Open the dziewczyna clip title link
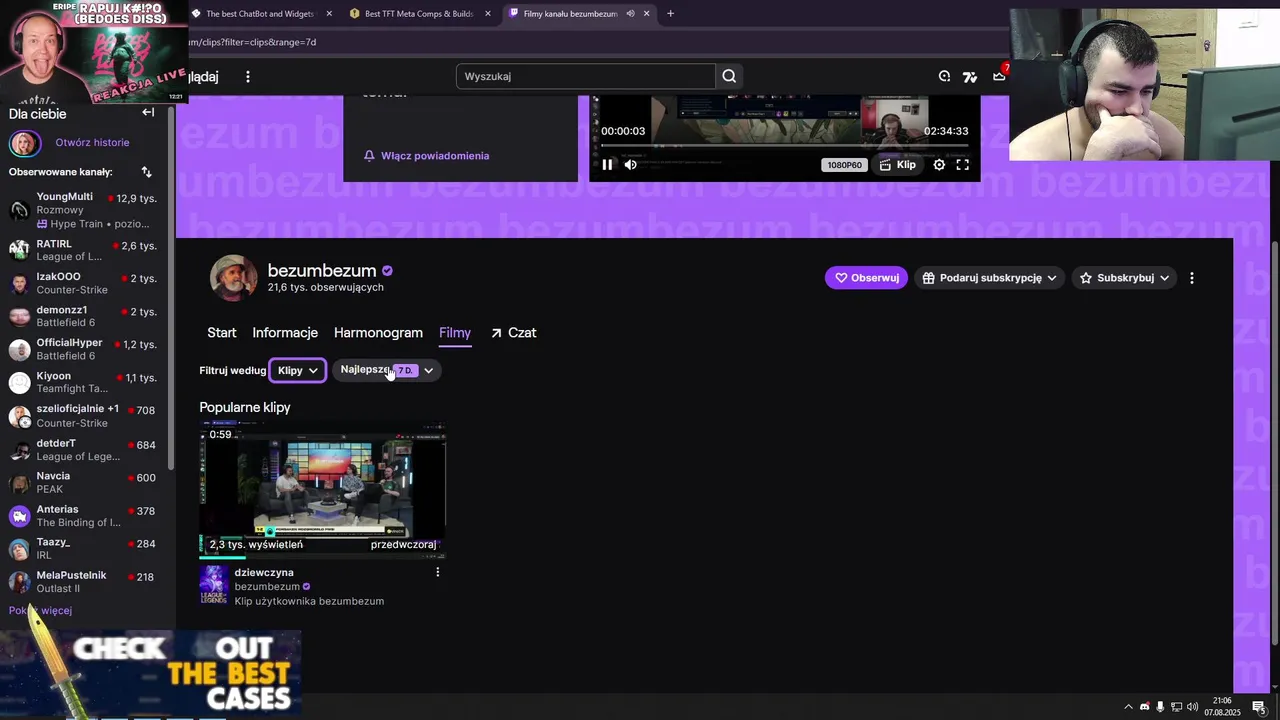The image size is (1280, 720). pyautogui.click(x=264, y=573)
